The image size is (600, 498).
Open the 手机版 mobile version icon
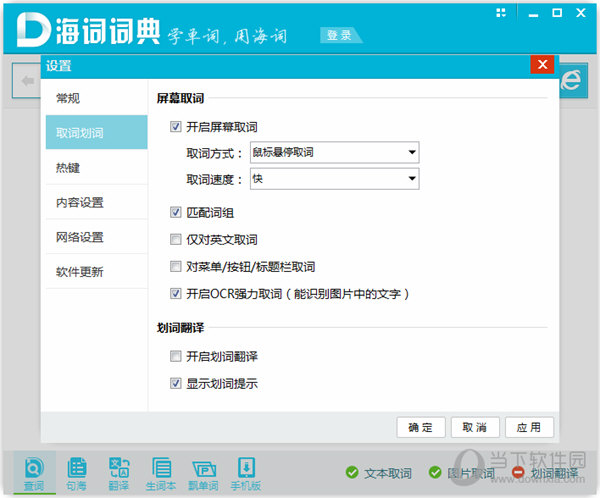pyautogui.click(x=246, y=473)
